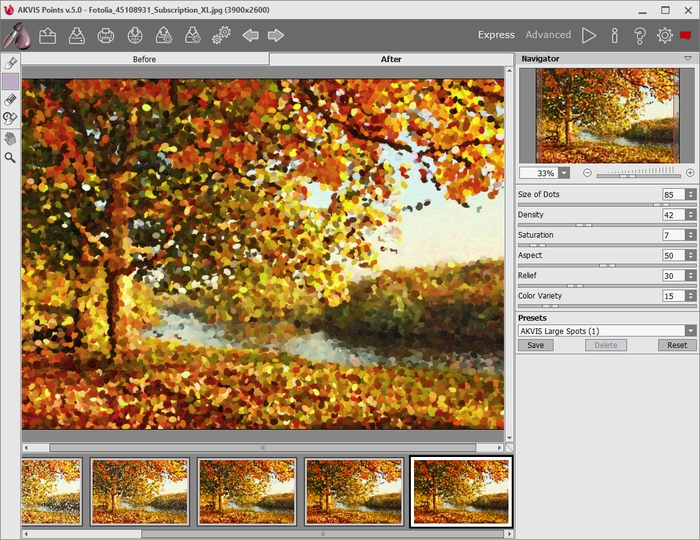Open Preferences gear icon
700x540 pixels.
[665, 35]
